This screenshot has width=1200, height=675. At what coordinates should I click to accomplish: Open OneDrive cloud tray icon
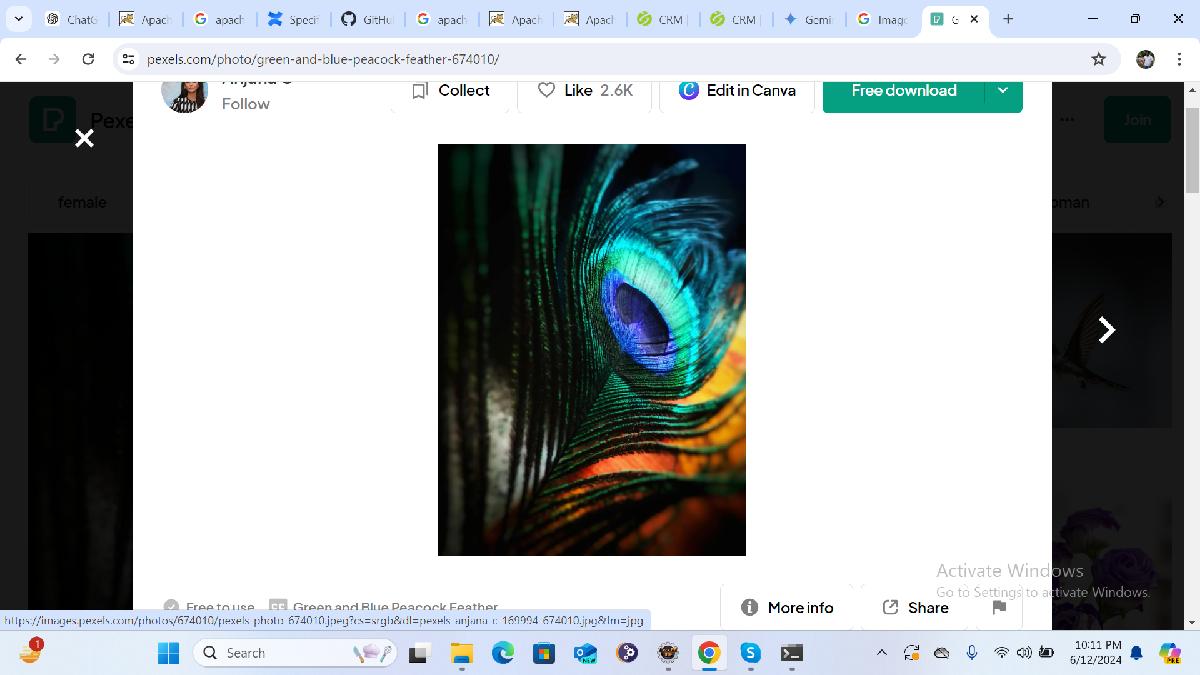pyautogui.click(x=941, y=653)
